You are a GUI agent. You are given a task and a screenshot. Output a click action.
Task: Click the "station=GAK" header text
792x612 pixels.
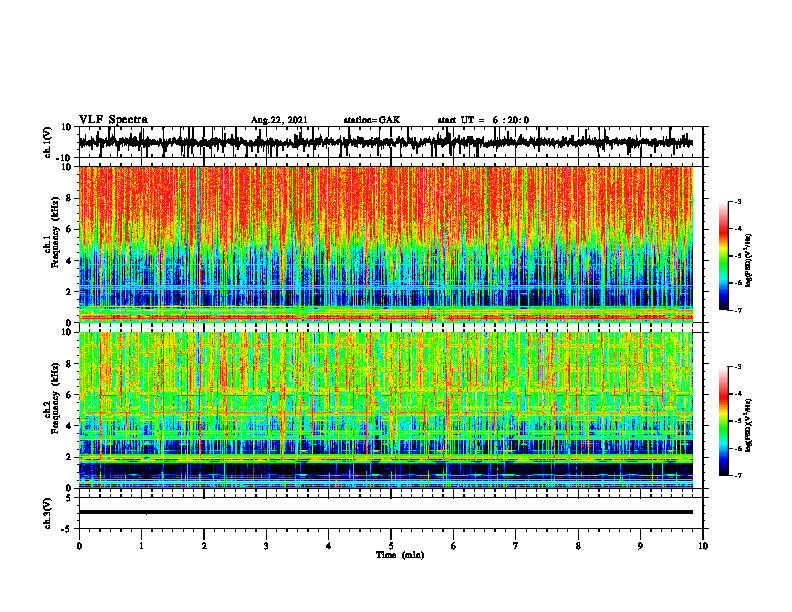click(x=372, y=120)
